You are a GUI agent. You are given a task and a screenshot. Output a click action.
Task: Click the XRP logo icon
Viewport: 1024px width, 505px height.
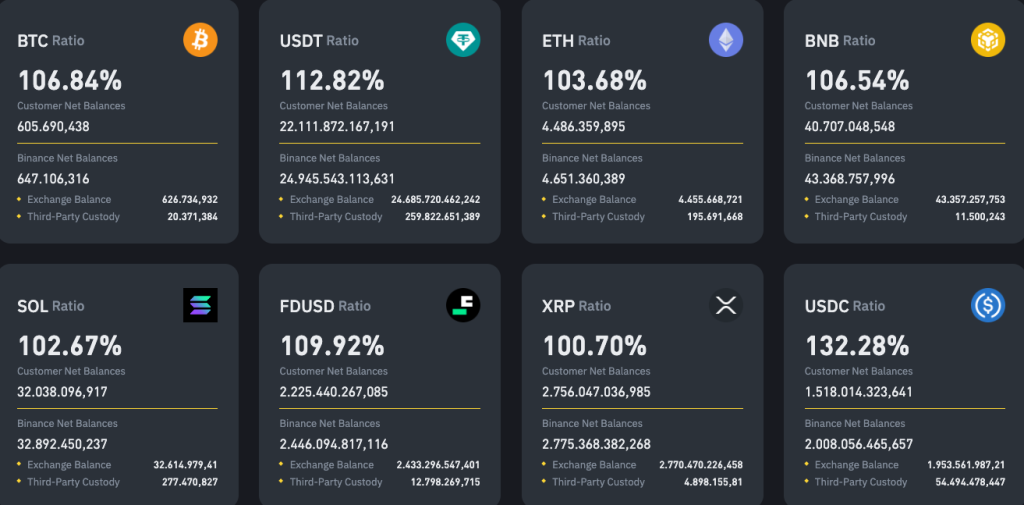pos(726,305)
